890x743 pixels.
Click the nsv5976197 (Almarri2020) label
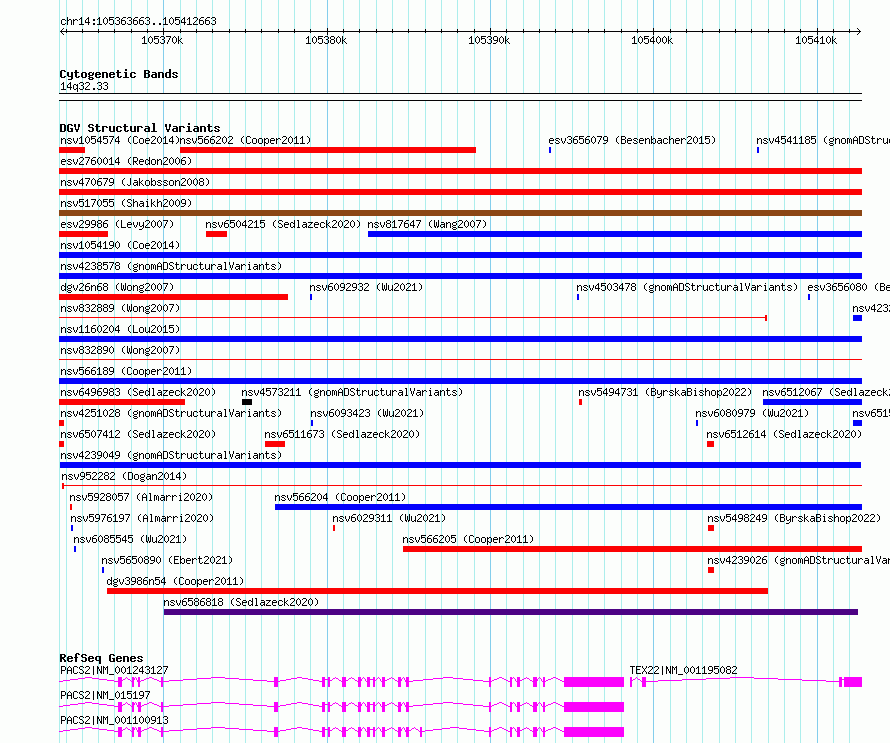coord(142,518)
